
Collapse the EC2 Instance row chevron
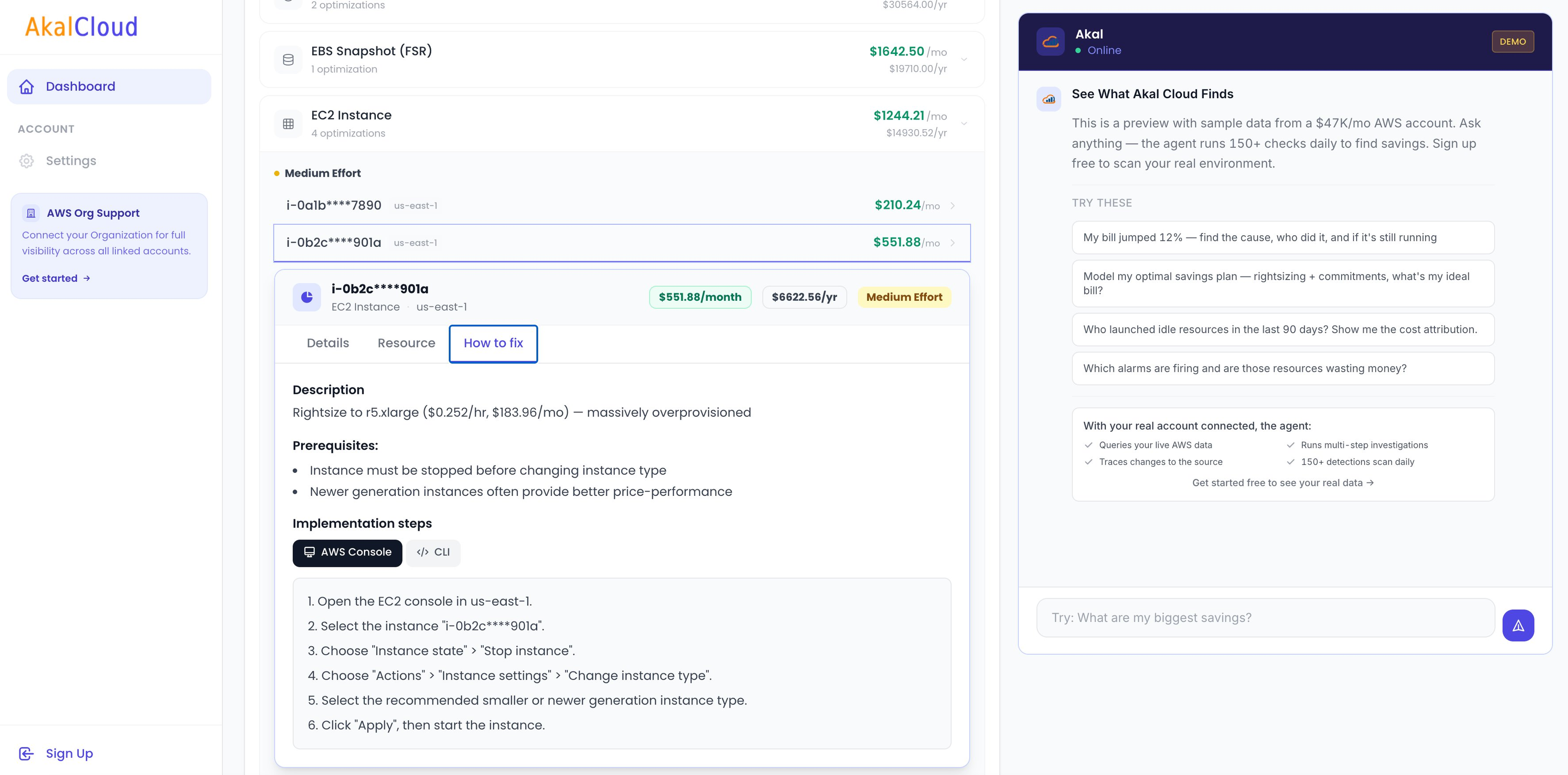tap(964, 124)
